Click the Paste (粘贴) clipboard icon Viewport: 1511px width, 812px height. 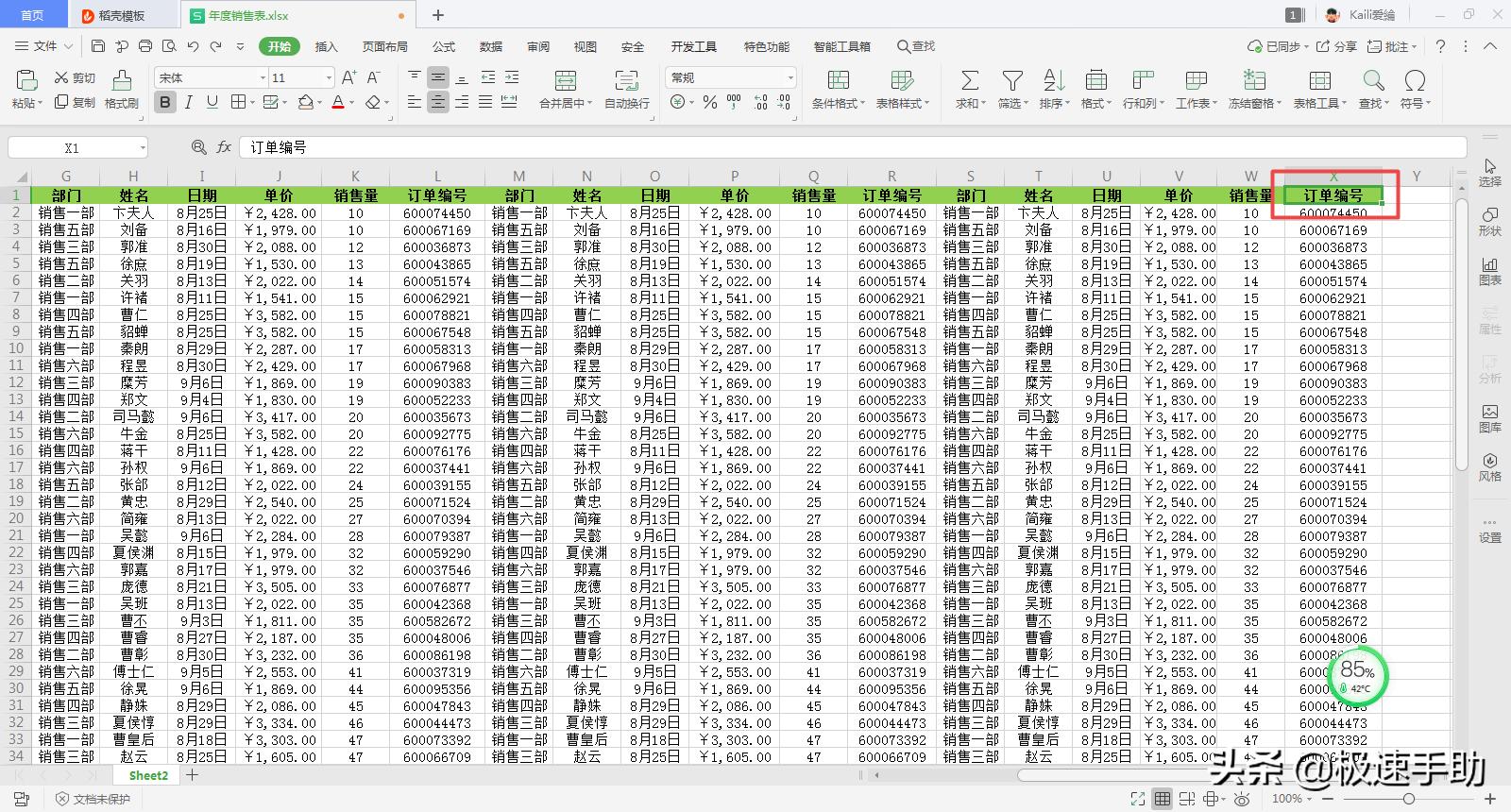(26, 81)
